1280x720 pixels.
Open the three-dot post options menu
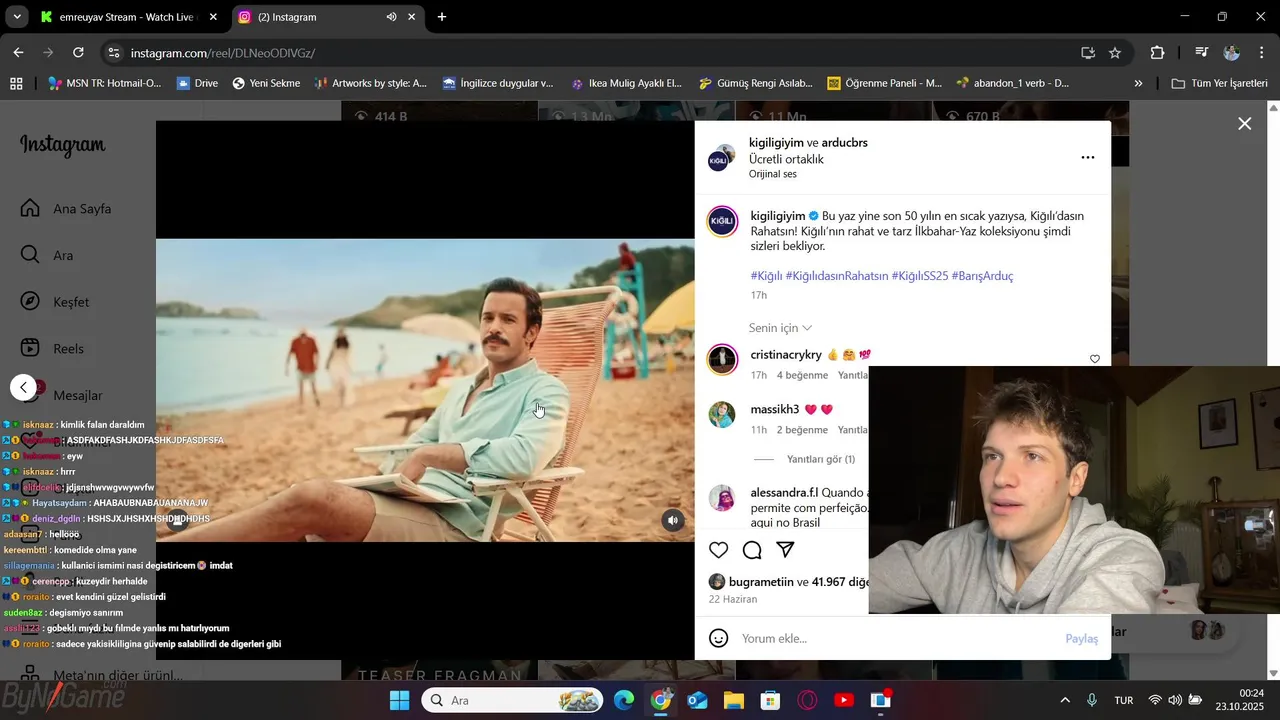coord(1088,157)
